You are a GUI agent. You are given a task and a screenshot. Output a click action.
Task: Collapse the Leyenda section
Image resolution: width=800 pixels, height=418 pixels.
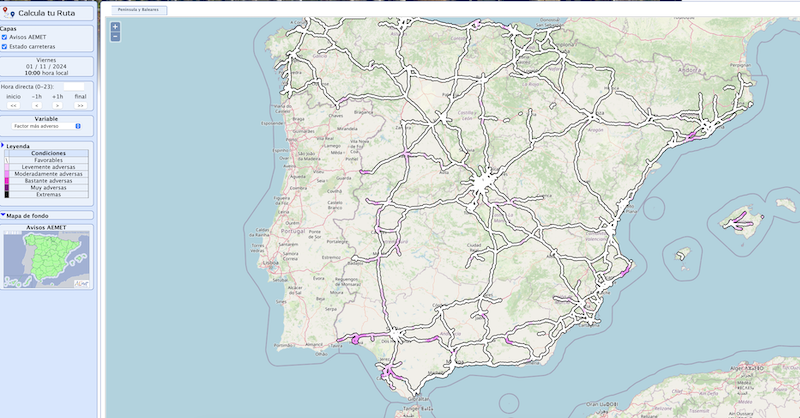tap(3, 145)
